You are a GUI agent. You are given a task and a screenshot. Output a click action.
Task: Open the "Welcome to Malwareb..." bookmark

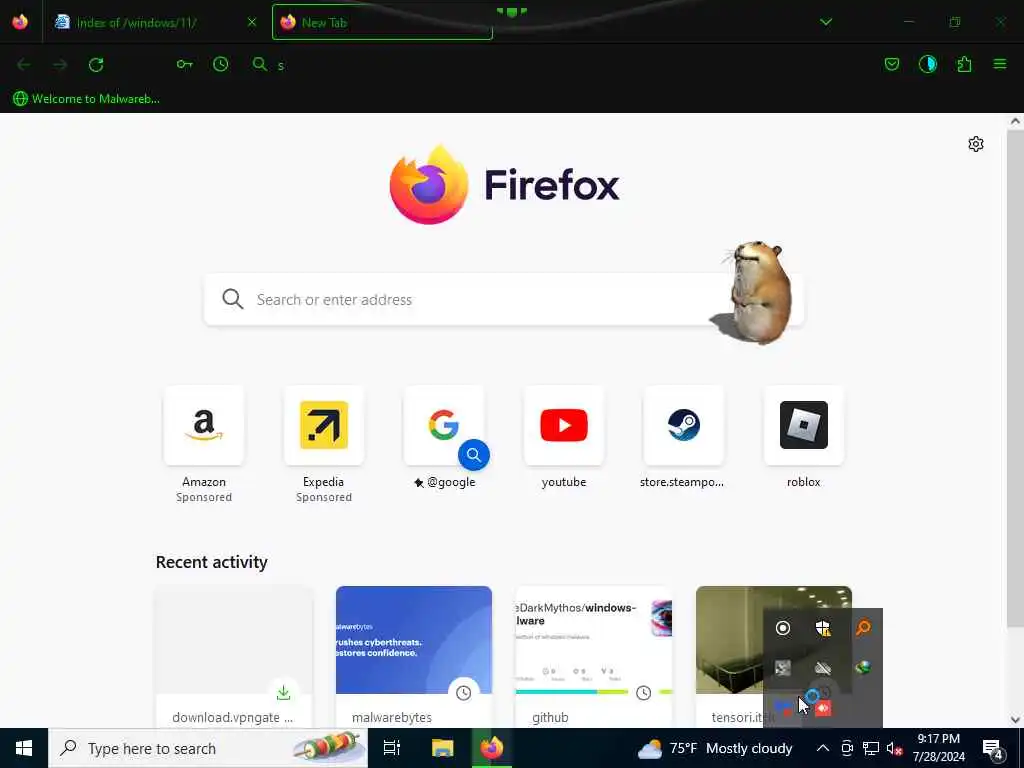[x=86, y=99]
